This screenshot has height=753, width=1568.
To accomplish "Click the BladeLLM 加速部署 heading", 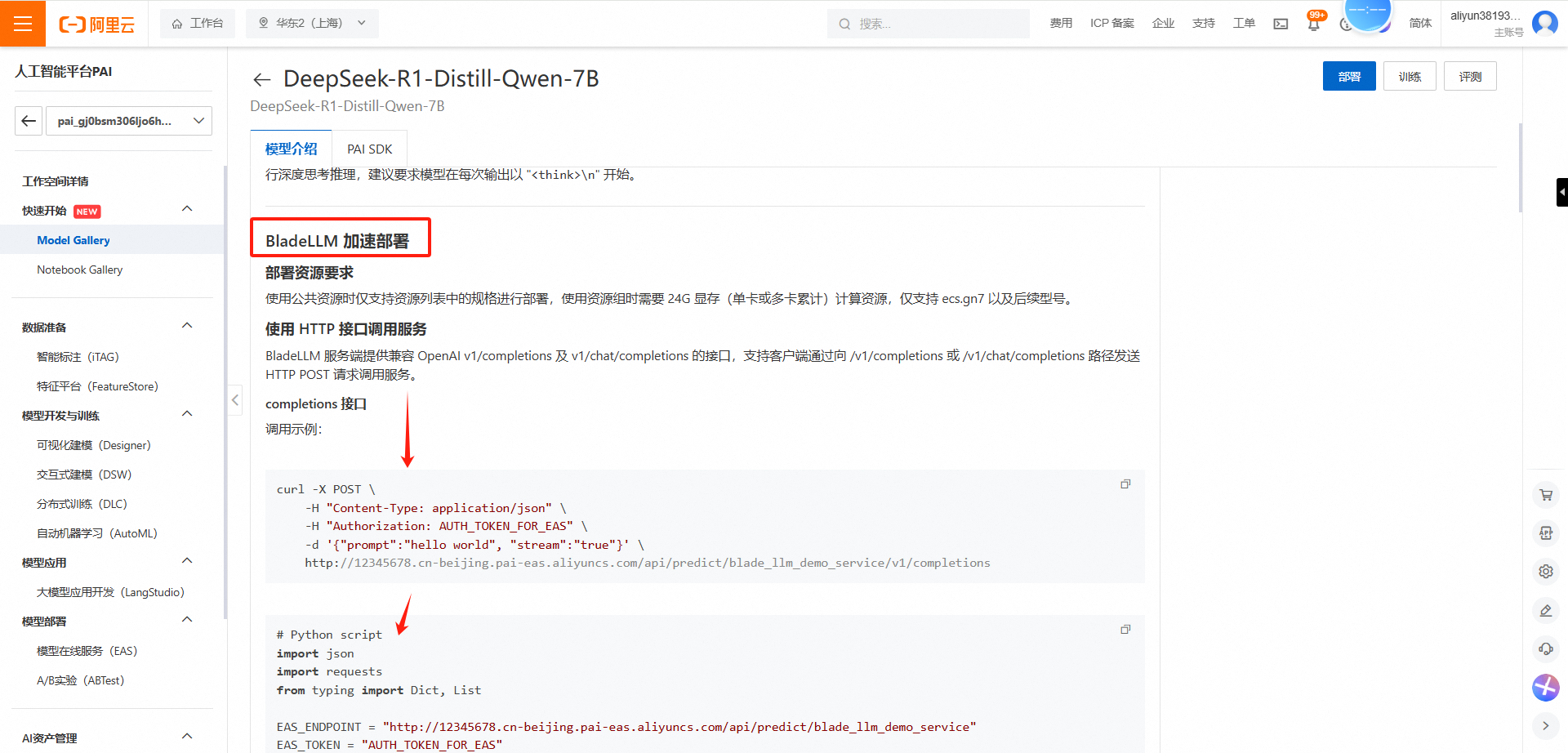I will tap(337, 241).
